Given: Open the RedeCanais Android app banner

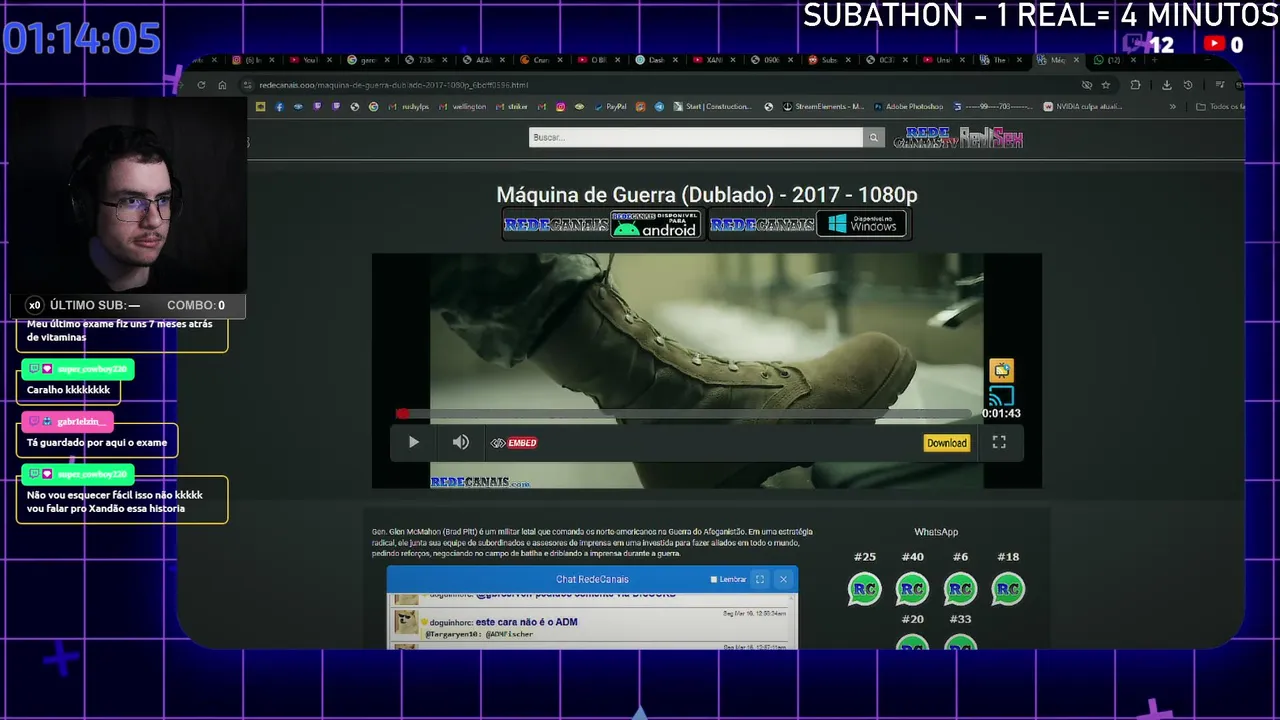Looking at the screenshot, I should click(x=603, y=223).
